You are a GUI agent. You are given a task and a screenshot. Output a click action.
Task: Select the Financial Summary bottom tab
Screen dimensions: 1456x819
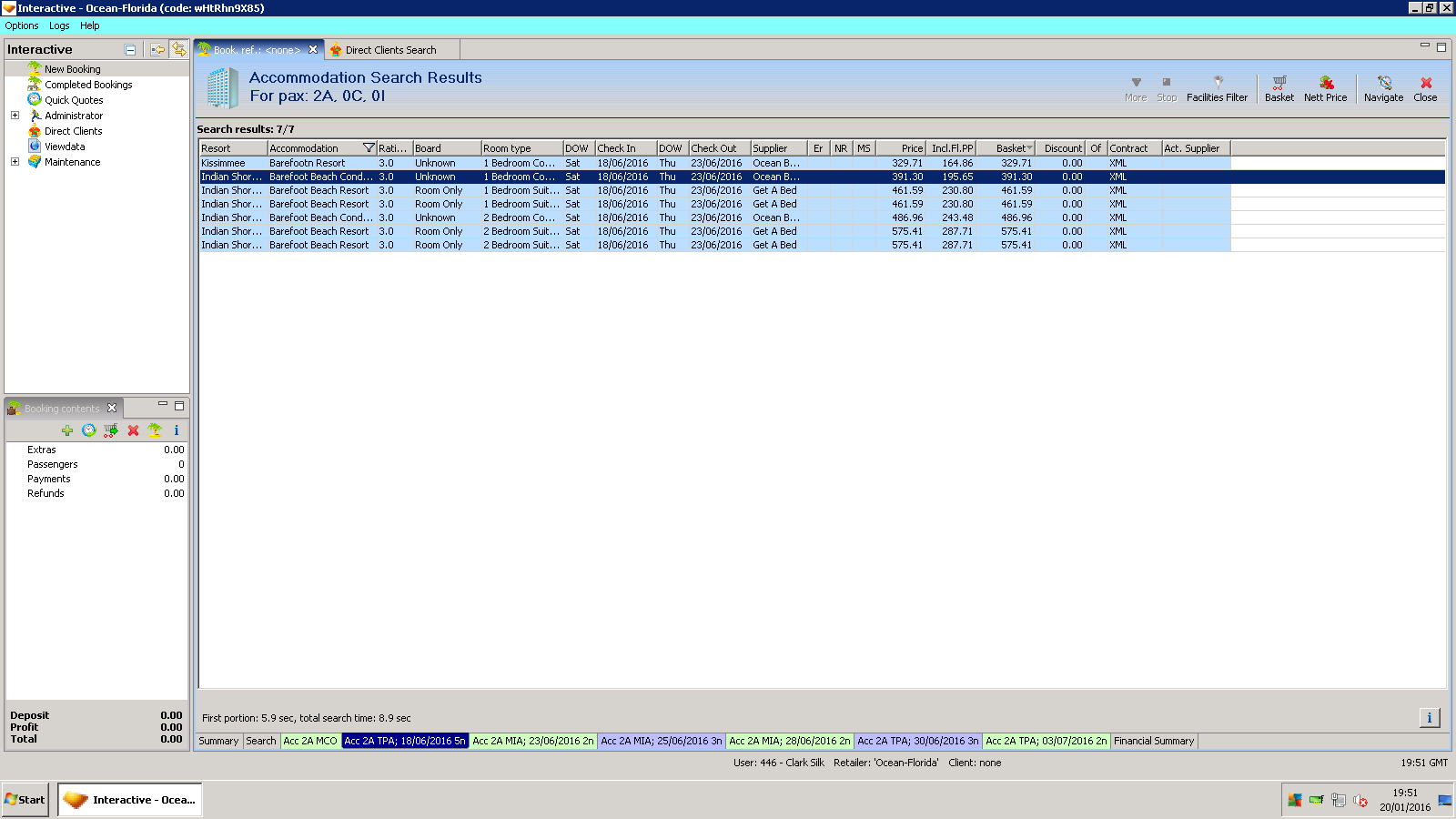tap(1153, 741)
